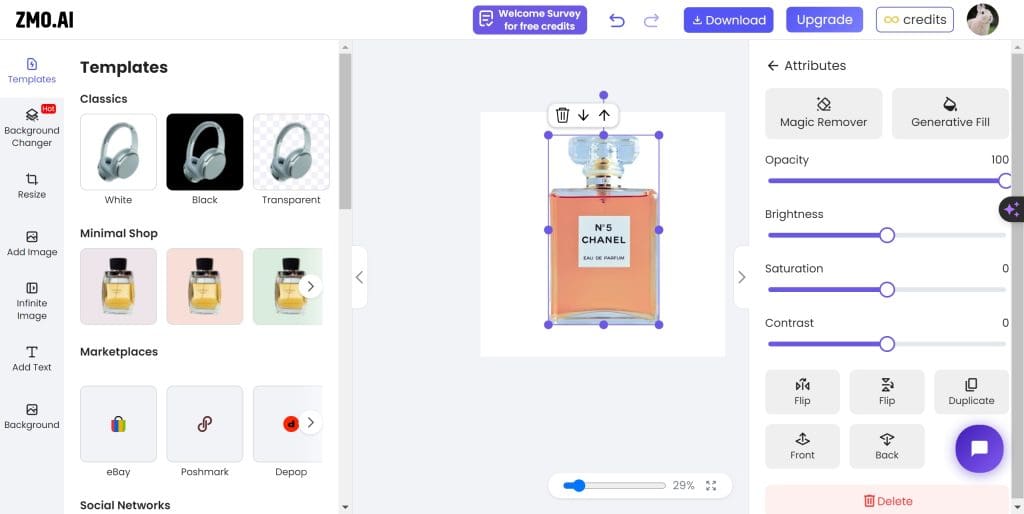Screen dimensions: 1024x514
Task: Click the purple sparkle AI icon
Action: pos(1012,210)
